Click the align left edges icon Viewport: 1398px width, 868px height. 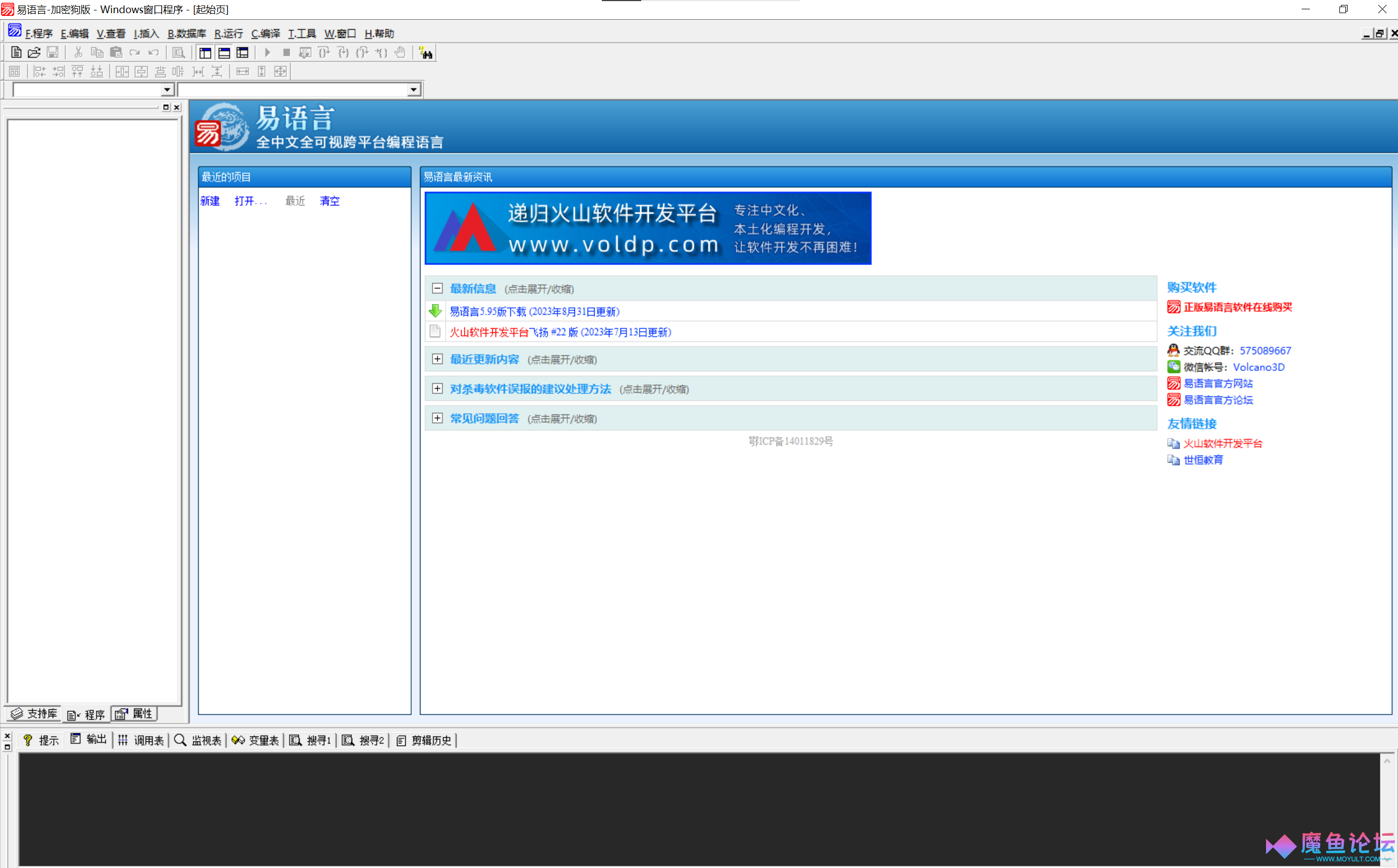[x=39, y=71]
